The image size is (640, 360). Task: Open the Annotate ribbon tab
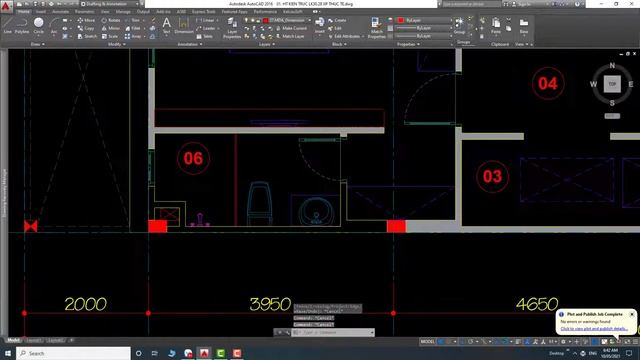[60, 12]
